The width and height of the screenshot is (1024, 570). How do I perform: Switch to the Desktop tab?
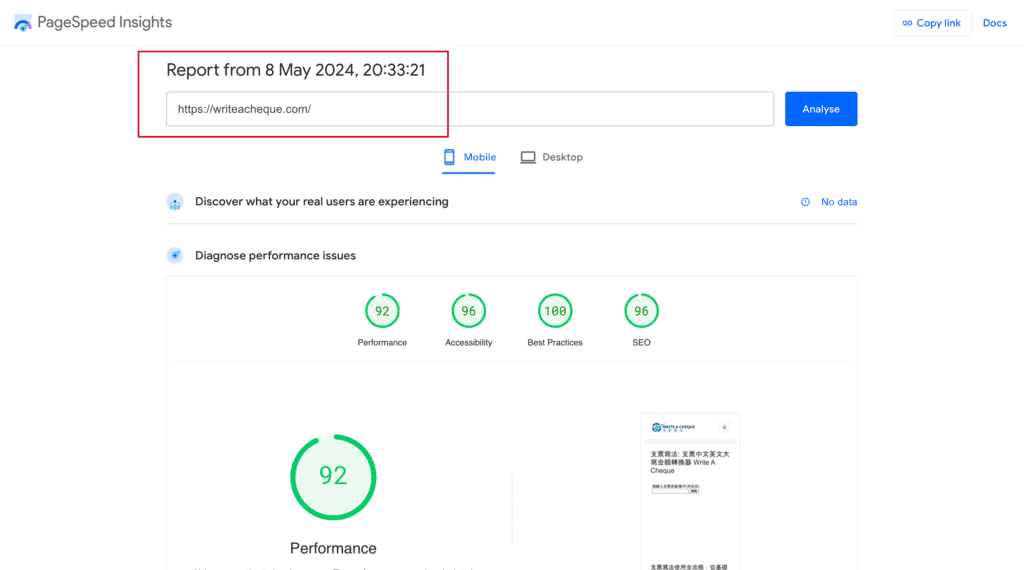[551, 157]
